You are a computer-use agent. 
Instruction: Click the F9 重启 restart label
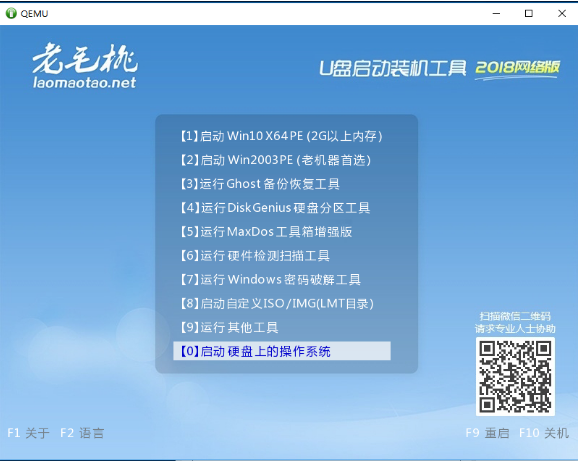tap(487, 433)
